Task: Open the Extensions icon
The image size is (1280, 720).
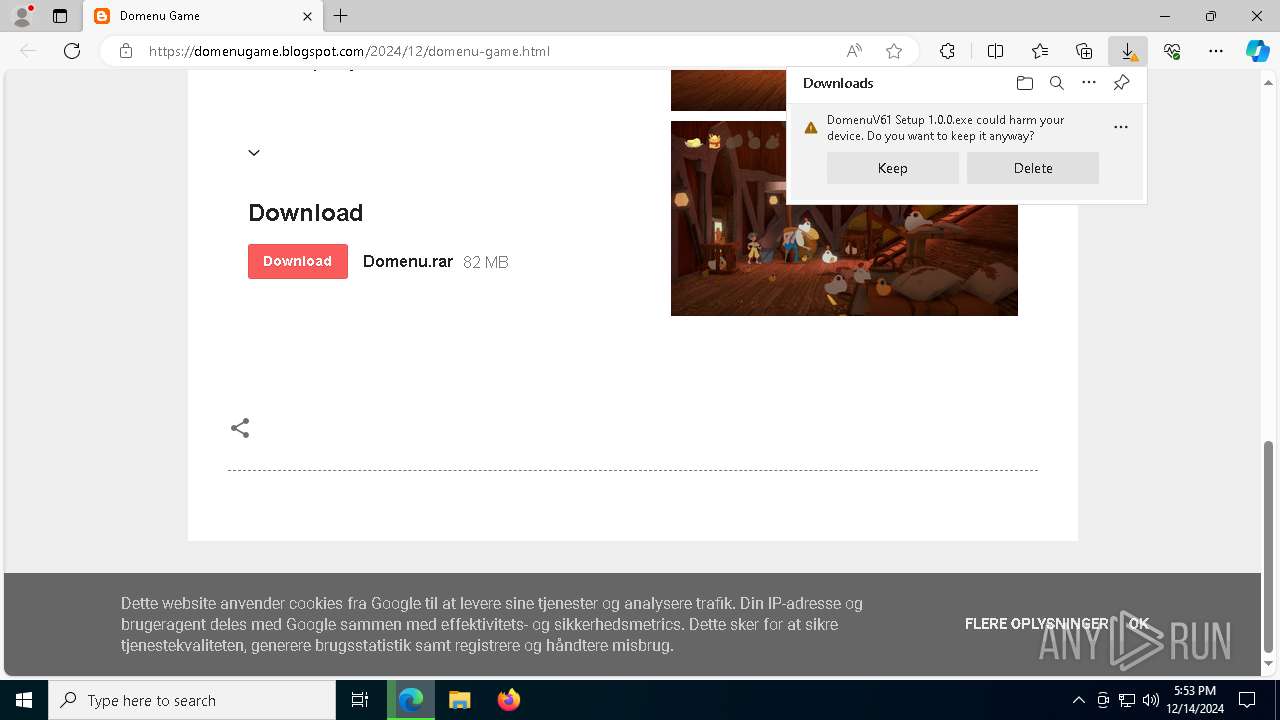Action: [x=947, y=51]
